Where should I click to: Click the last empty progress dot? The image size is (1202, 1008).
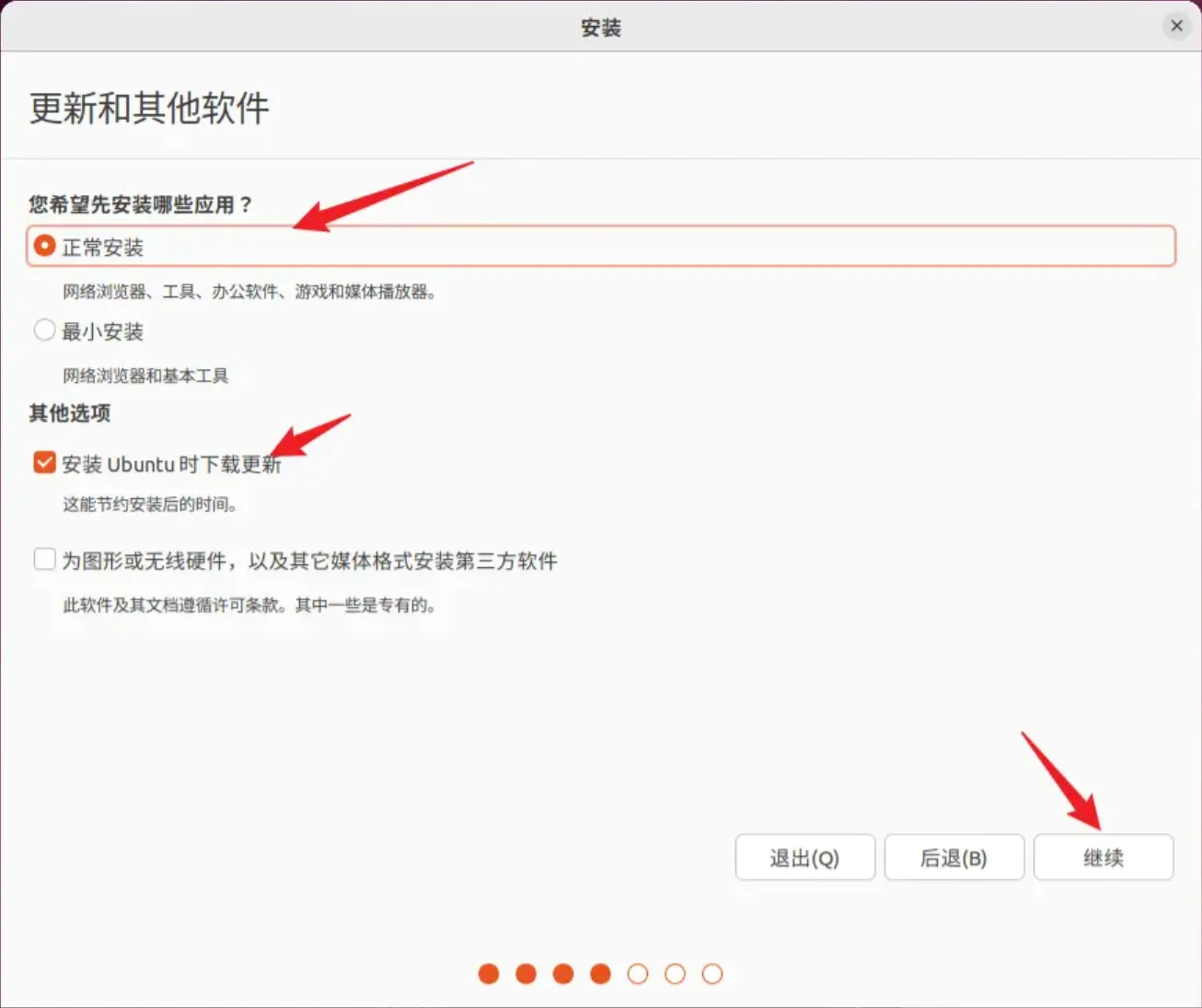[x=712, y=974]
